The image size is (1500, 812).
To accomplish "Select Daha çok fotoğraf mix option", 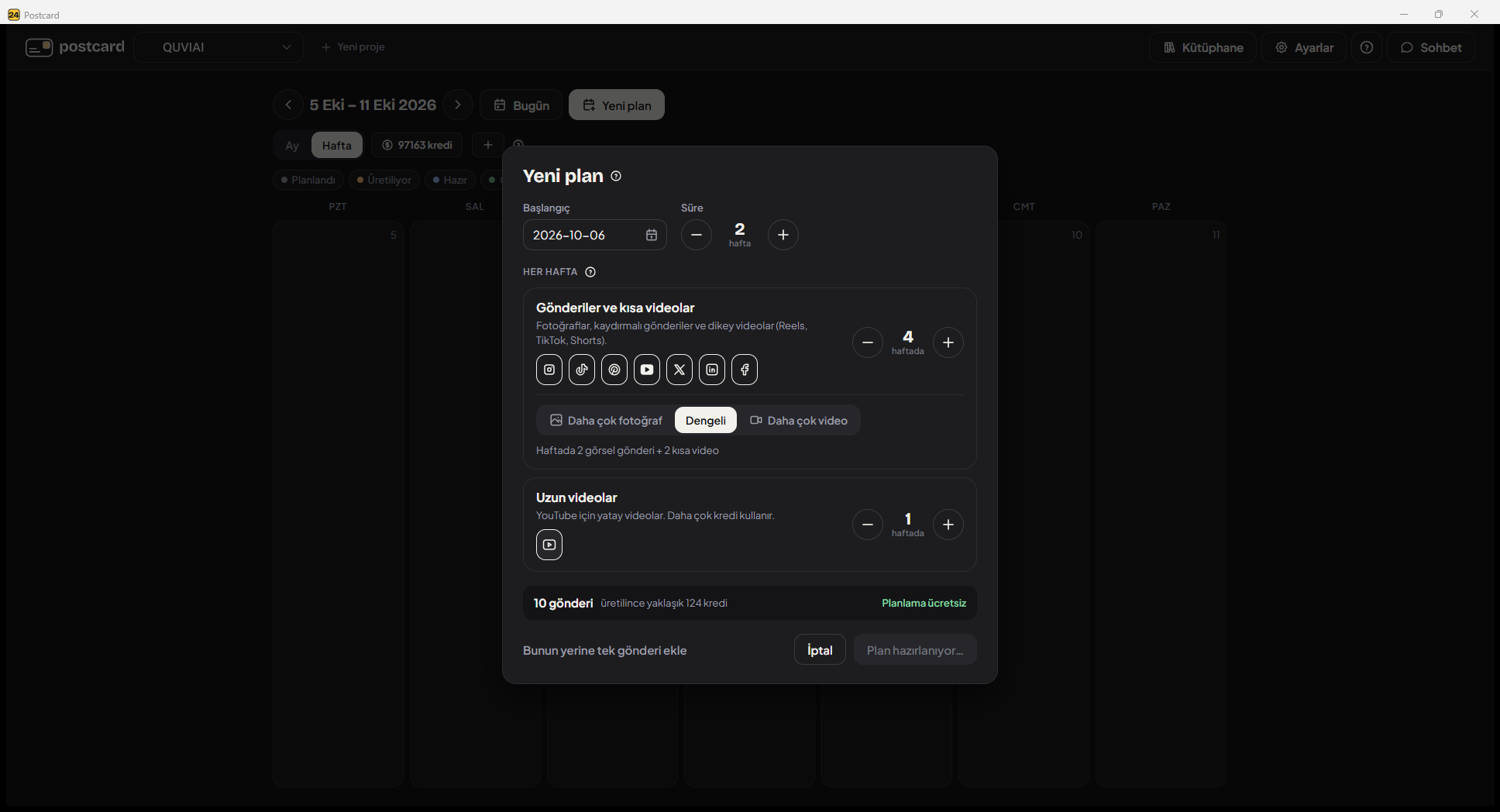I will coord(607,420).
